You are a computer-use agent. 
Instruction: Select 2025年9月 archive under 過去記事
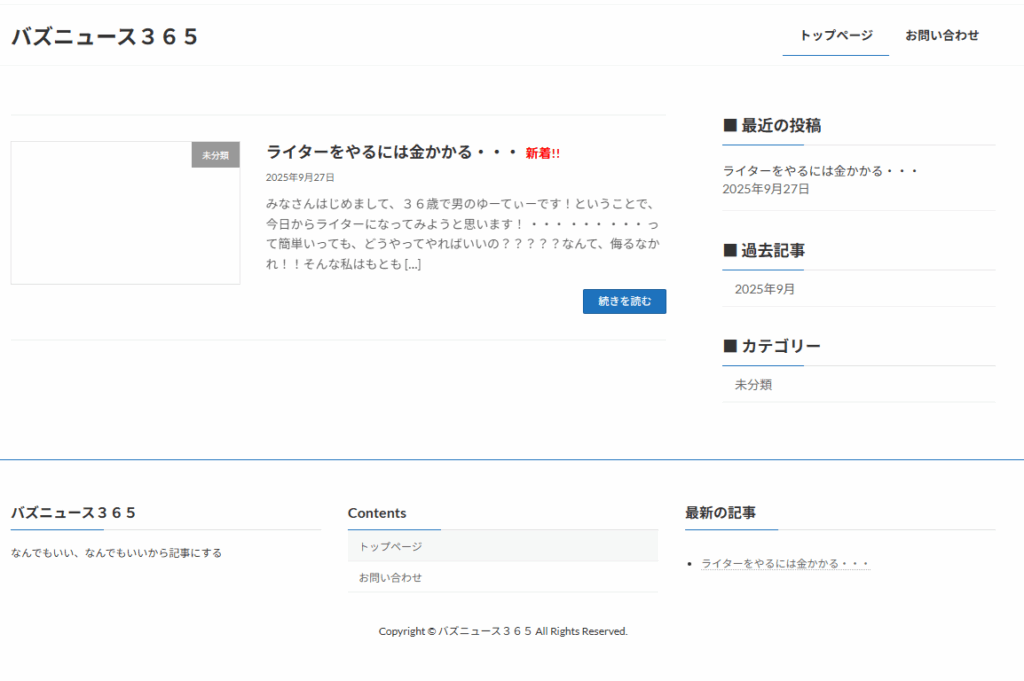765,289
